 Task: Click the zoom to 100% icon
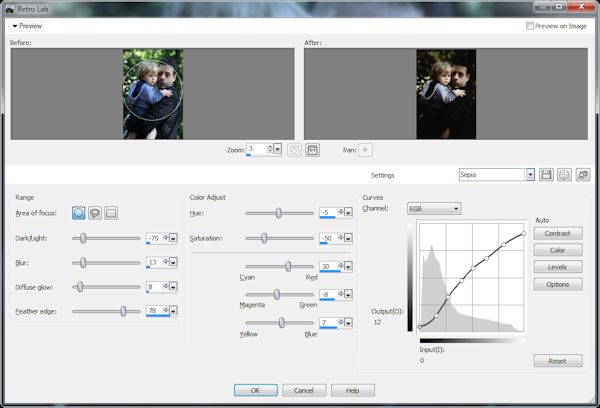click(x=312, y=150)
